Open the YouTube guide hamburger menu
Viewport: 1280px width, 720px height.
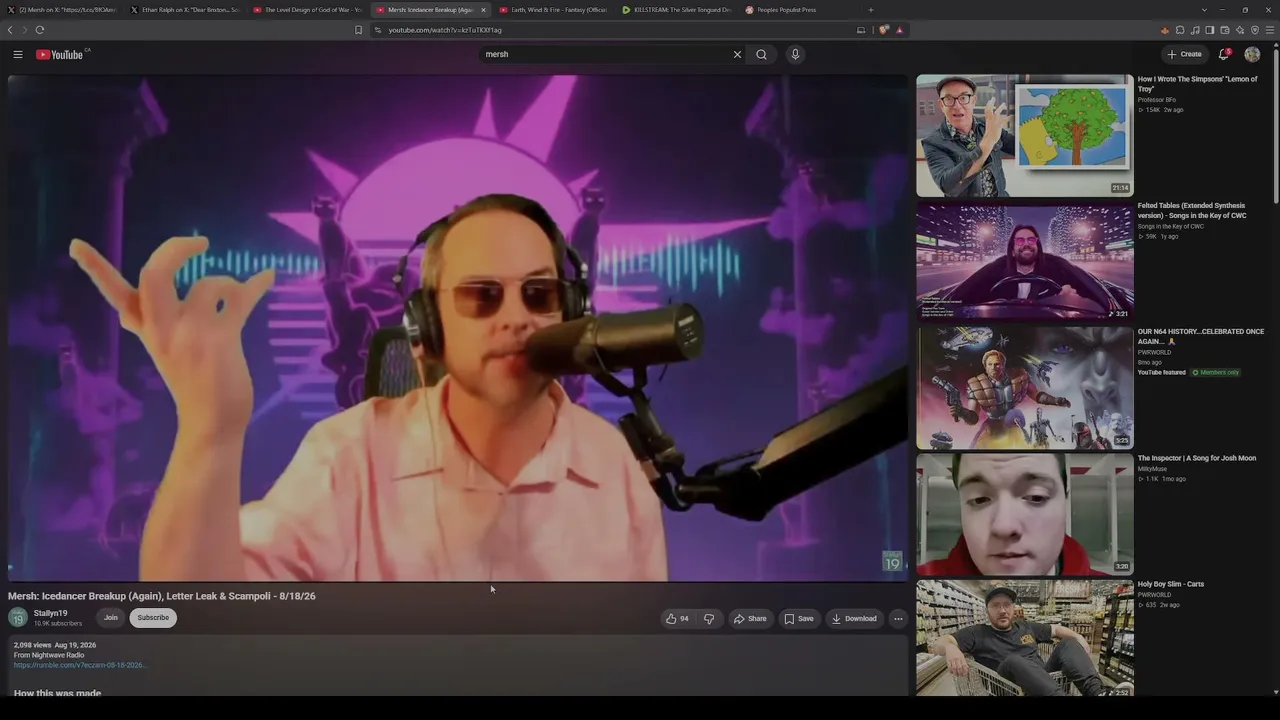[x=18, y=54]
